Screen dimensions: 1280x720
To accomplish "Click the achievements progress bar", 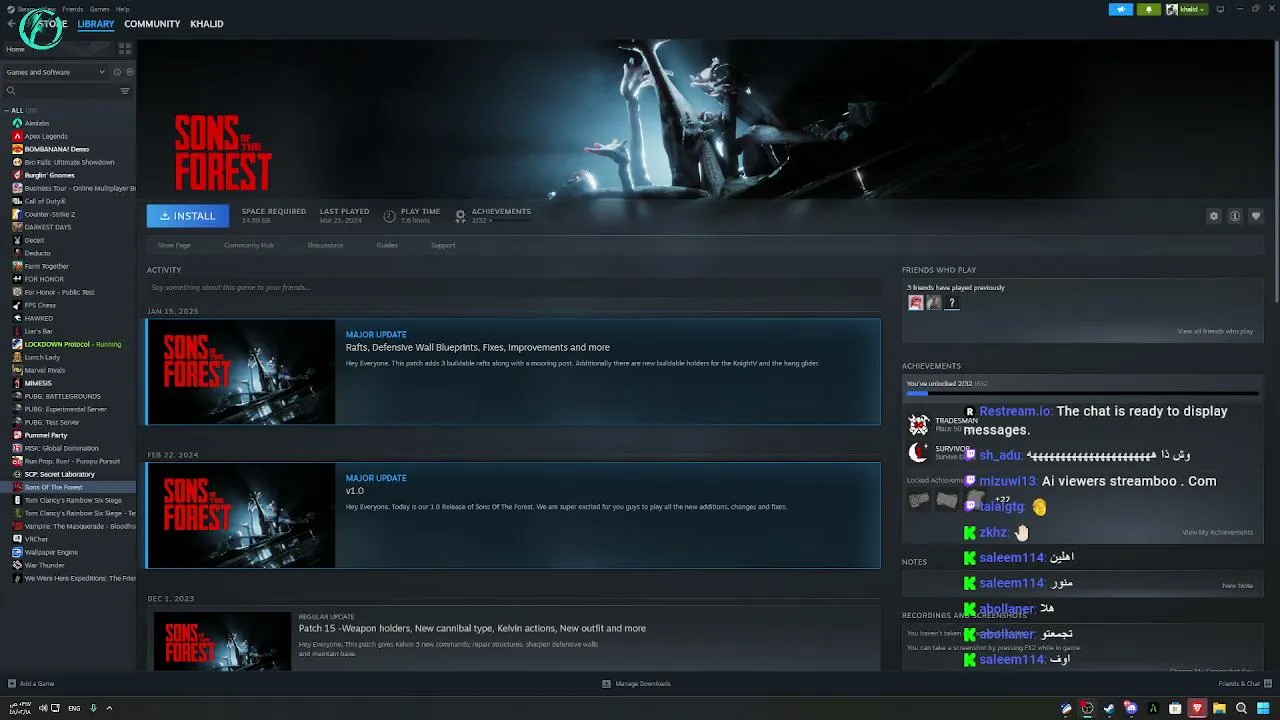I will tap(1082, 393).
